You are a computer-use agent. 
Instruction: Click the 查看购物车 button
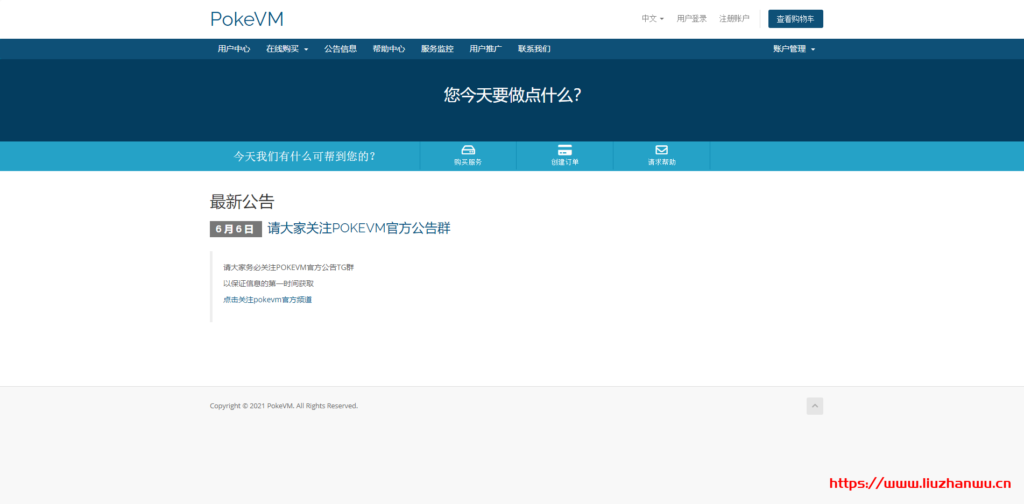point(795,19)
